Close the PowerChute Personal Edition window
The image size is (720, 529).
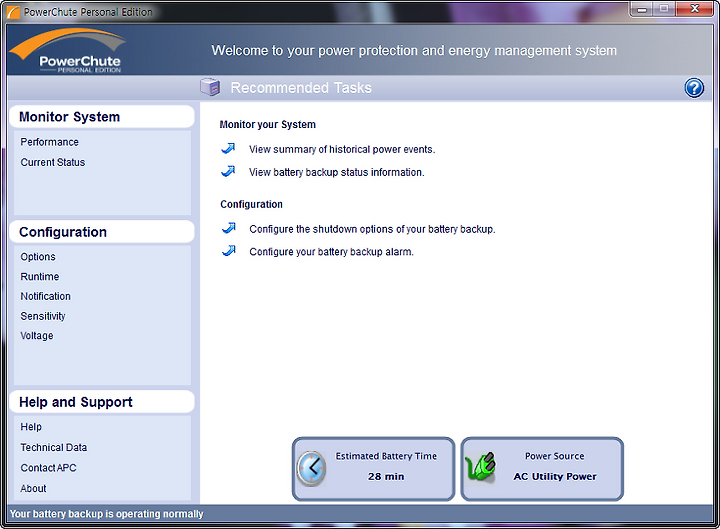tap(694, 9)
